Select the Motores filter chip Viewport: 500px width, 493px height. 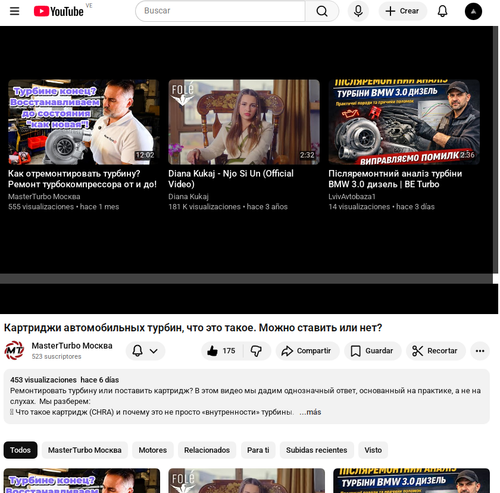coord(153,450)
